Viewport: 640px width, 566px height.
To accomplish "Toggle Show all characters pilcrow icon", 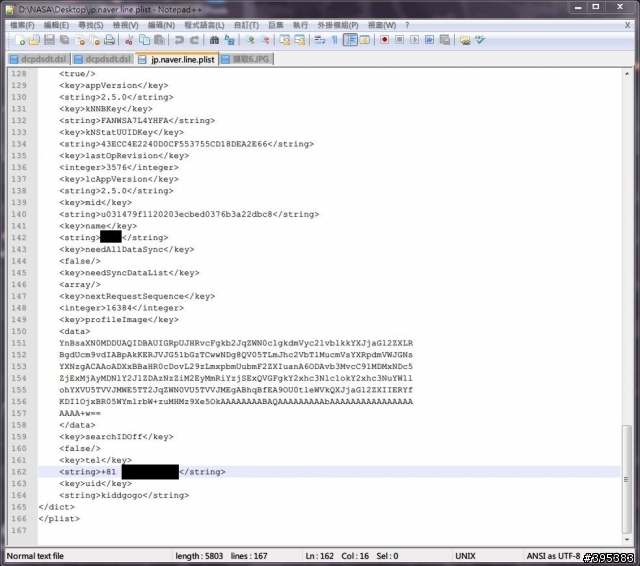I will 335,40.
